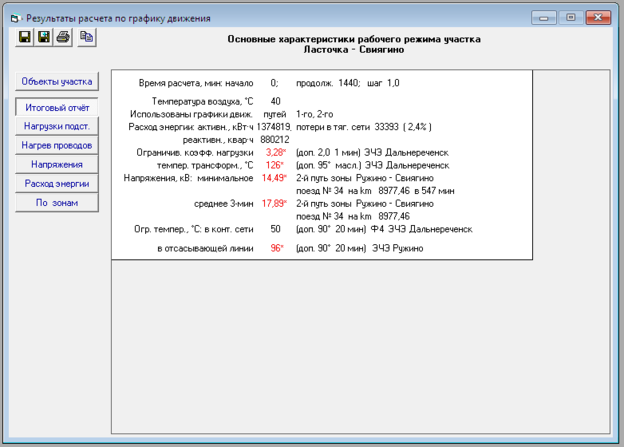The width and height of the screenshot is (624, 447).
Task: Click the return line temperature value 96
Action: click(x=277, y=248)
